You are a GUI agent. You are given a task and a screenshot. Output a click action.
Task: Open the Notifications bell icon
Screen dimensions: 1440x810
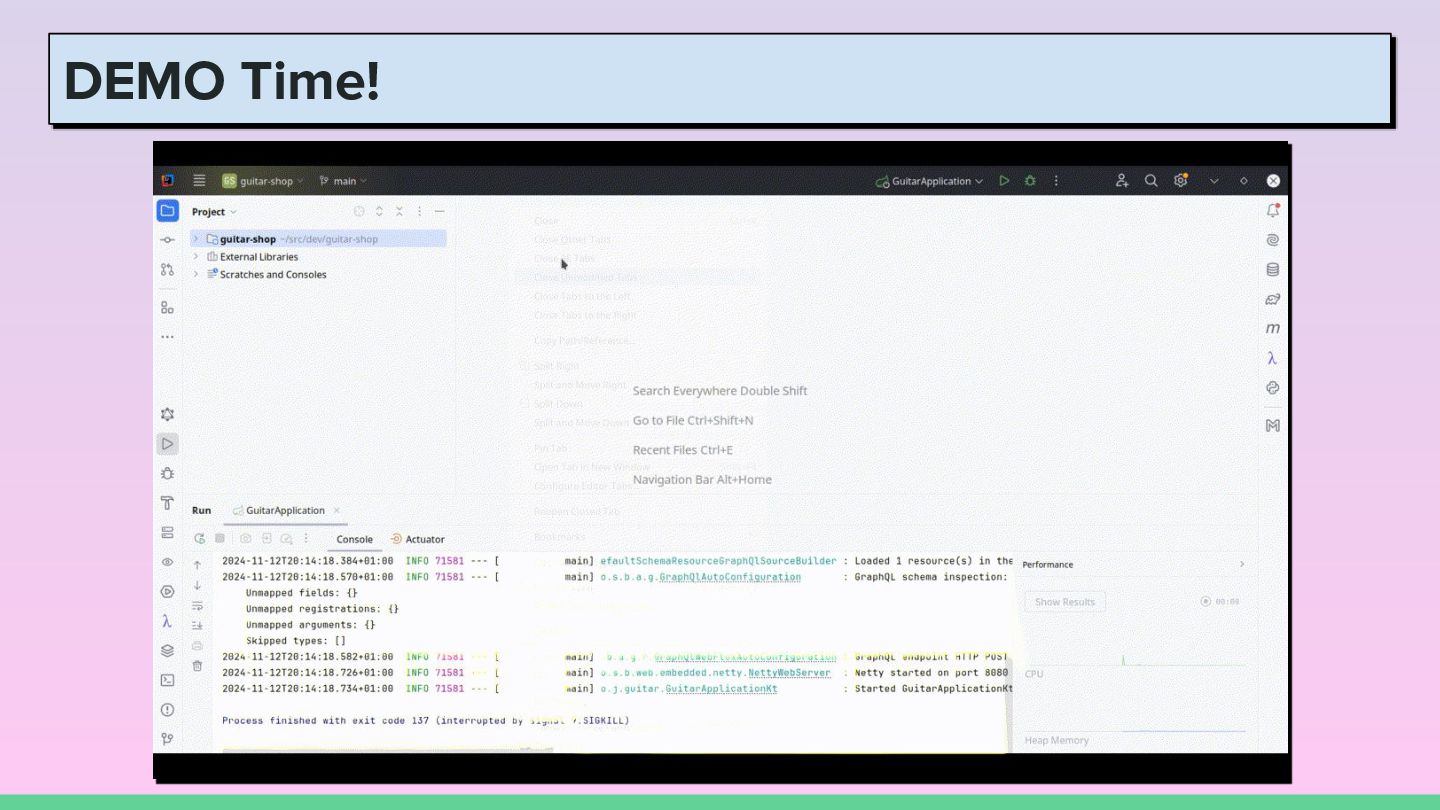pos(1273,211)
